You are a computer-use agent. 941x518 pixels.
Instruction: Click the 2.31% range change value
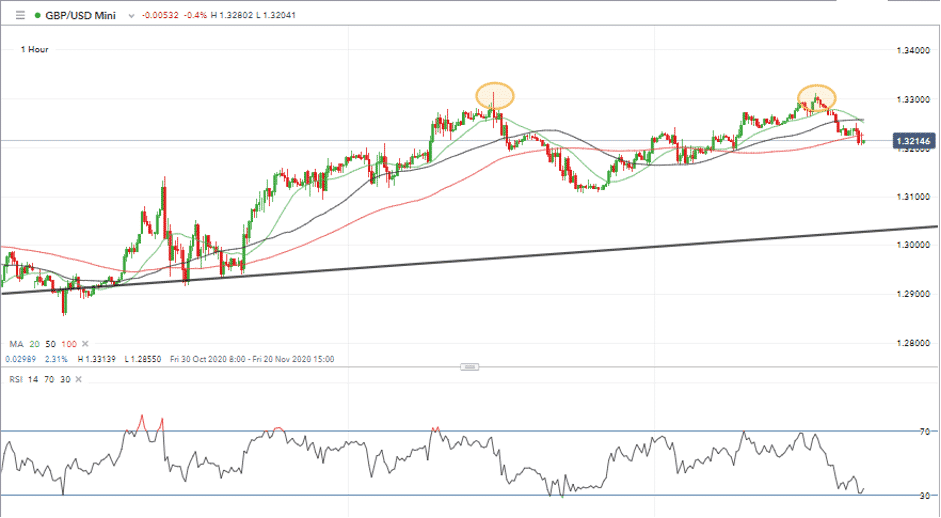tap(56, 359)
